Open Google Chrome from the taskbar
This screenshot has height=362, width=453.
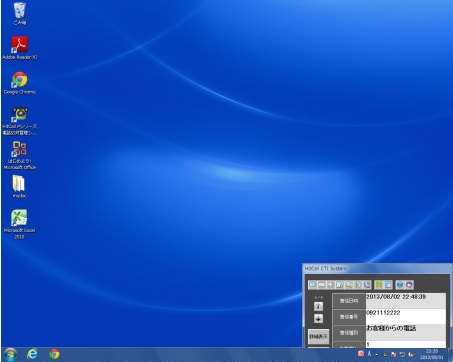click(x=54, y=354)
